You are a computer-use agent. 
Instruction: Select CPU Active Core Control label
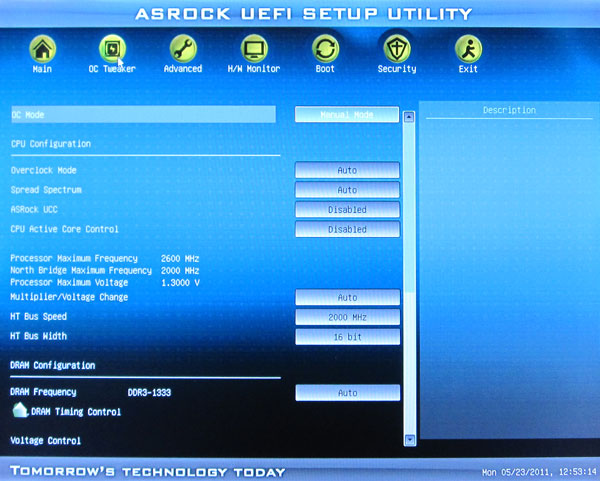click(65, 229)
